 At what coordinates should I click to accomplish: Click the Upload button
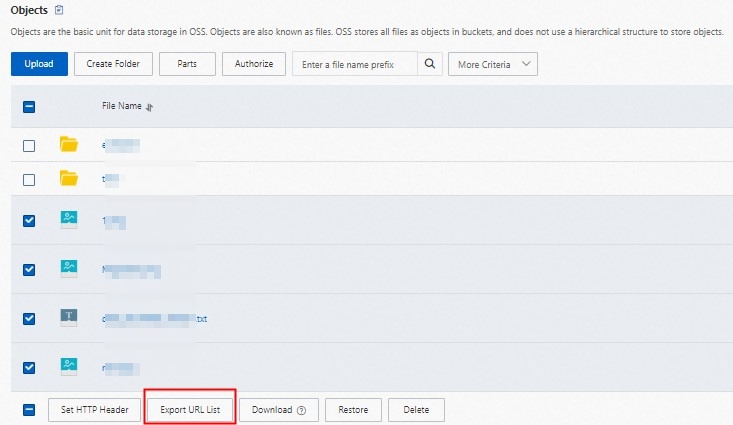[x=39, y=64]
